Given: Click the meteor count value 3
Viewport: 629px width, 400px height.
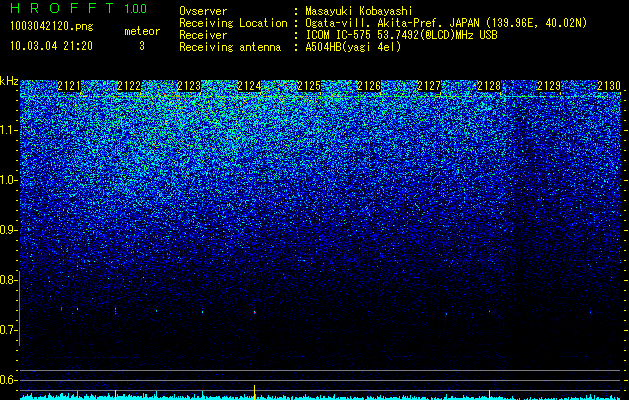Looking at the screenshot, I should (x=142, y=46).
